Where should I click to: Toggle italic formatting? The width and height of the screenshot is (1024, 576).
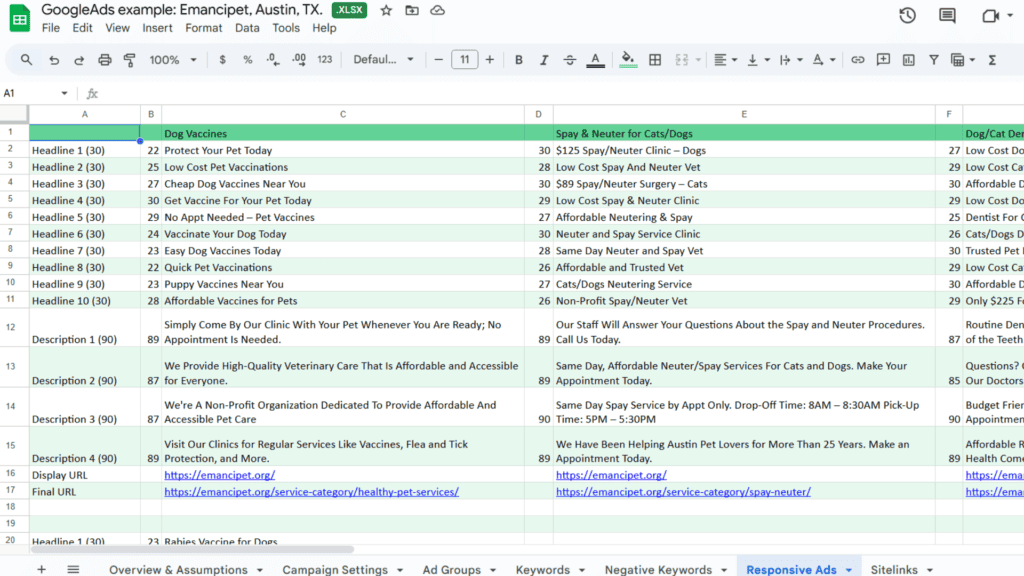point(544,59)
